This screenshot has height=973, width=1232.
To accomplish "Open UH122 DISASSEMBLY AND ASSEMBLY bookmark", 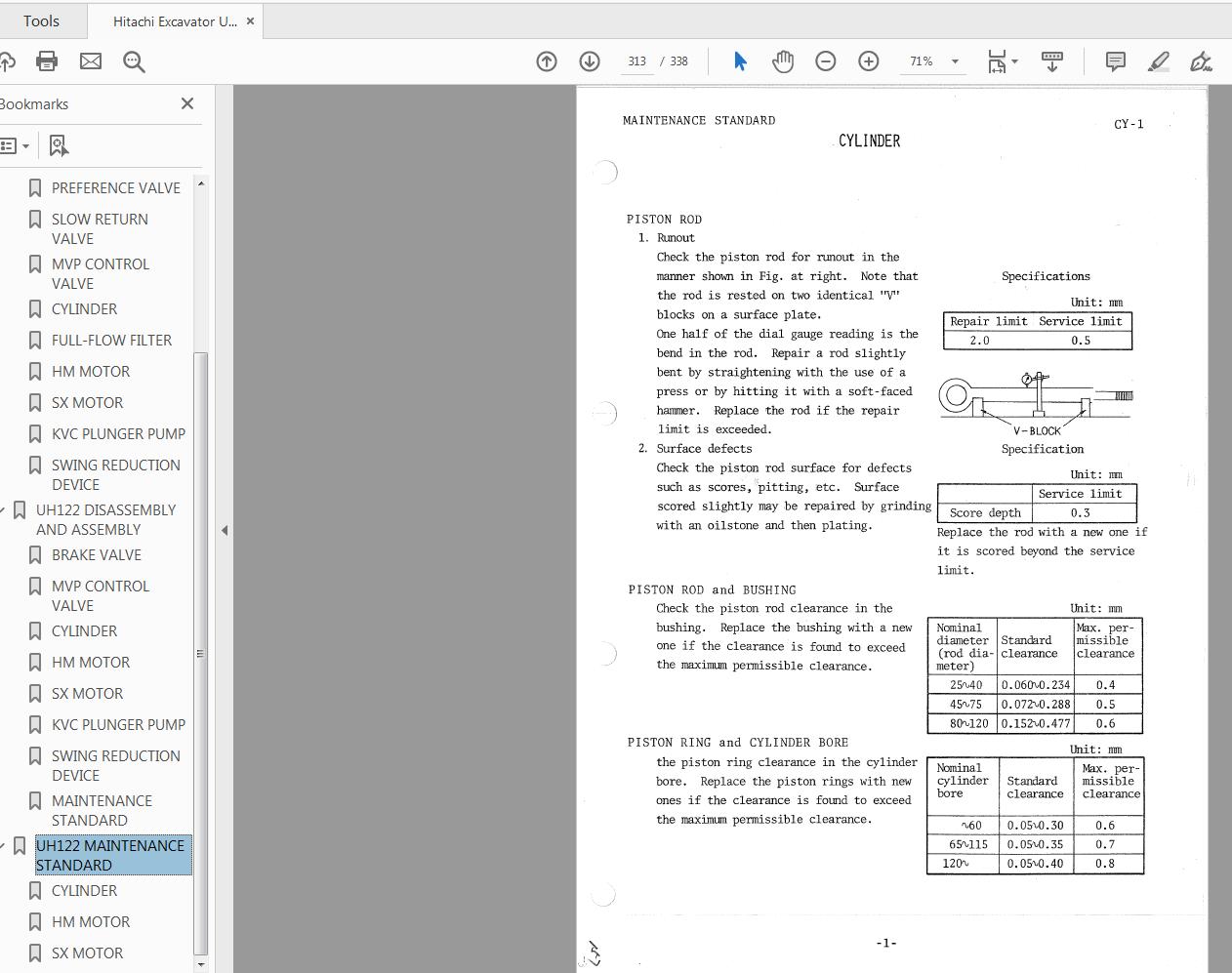I will [105, 519].
